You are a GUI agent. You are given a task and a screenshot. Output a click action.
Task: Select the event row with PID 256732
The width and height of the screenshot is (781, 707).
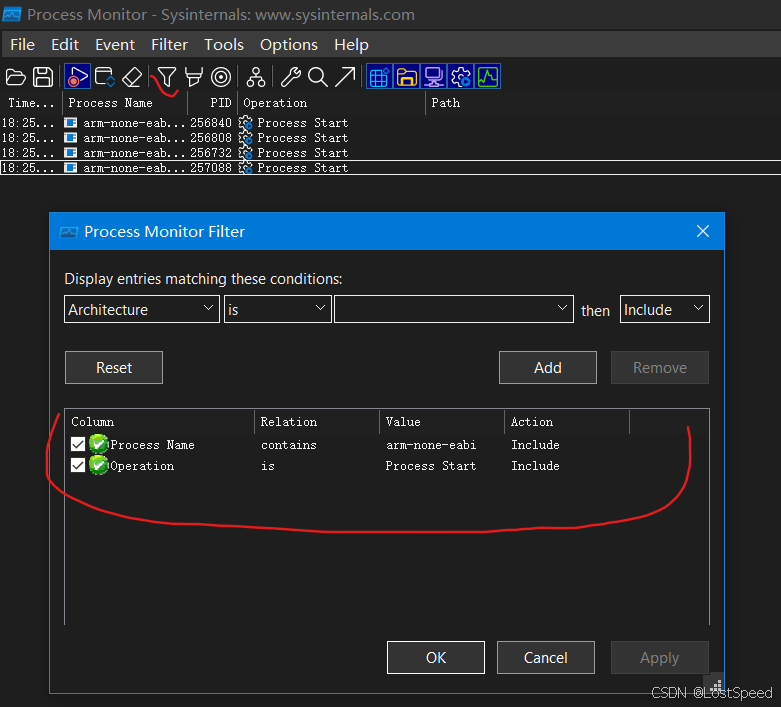[390, 153]
